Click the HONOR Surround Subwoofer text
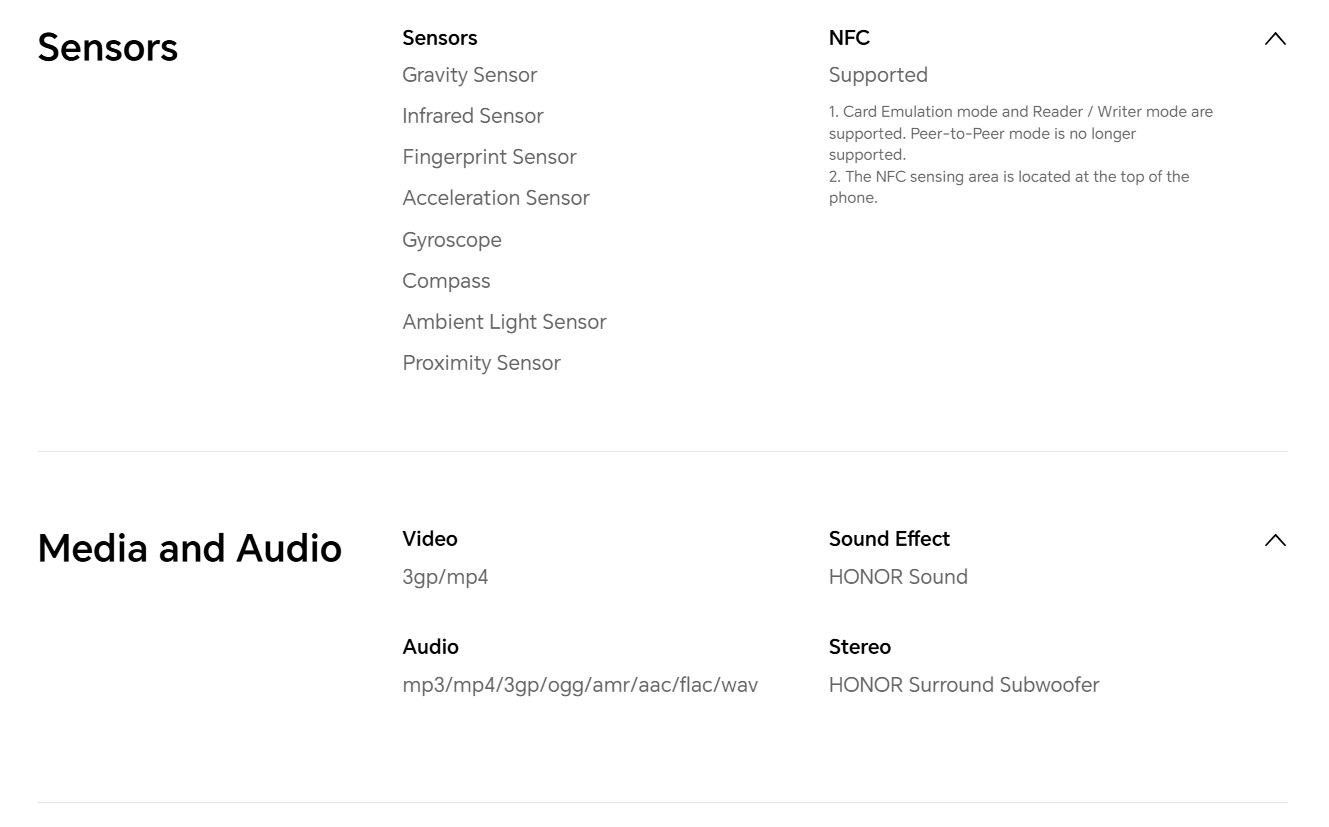Screen dimensions: 1329x827 coord(964,685)
